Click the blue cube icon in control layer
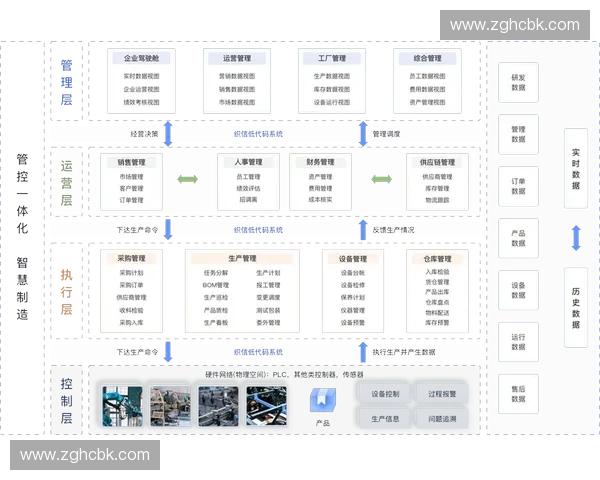The height and width of the screenshot is (480, 600). (x=322, y=400)
